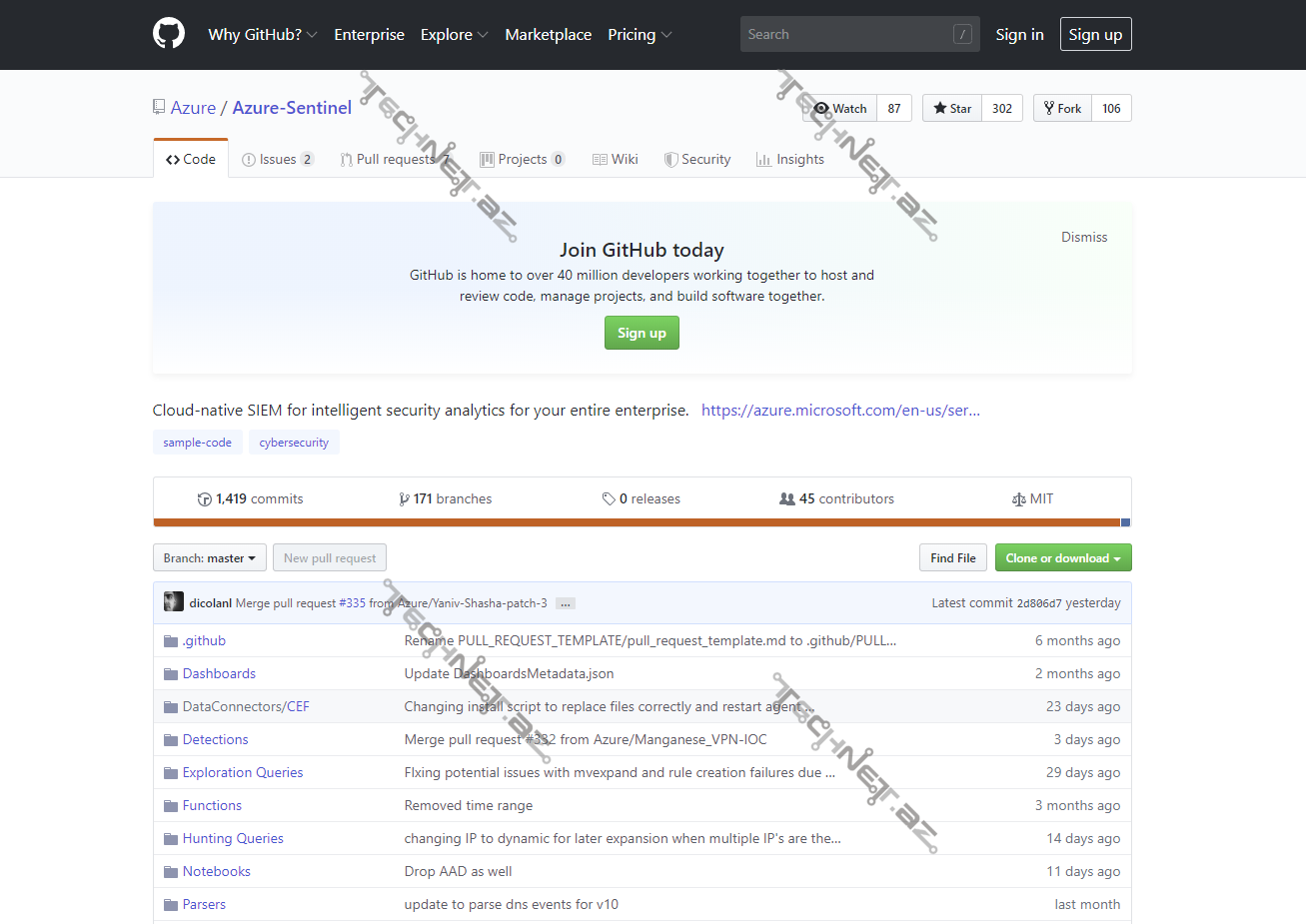This screenshot has width=1306, height=924.
Task: Expand the Why GitHub? menu
Action: click(x=262, y=35)
